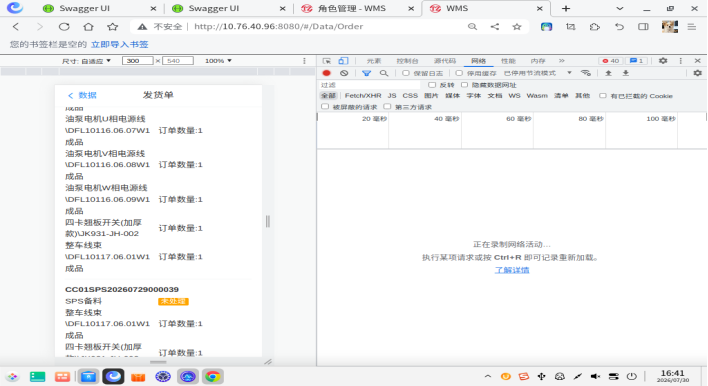Click the height input showing 540
This screenshot has width=708, height=386.
coord(178,60)
